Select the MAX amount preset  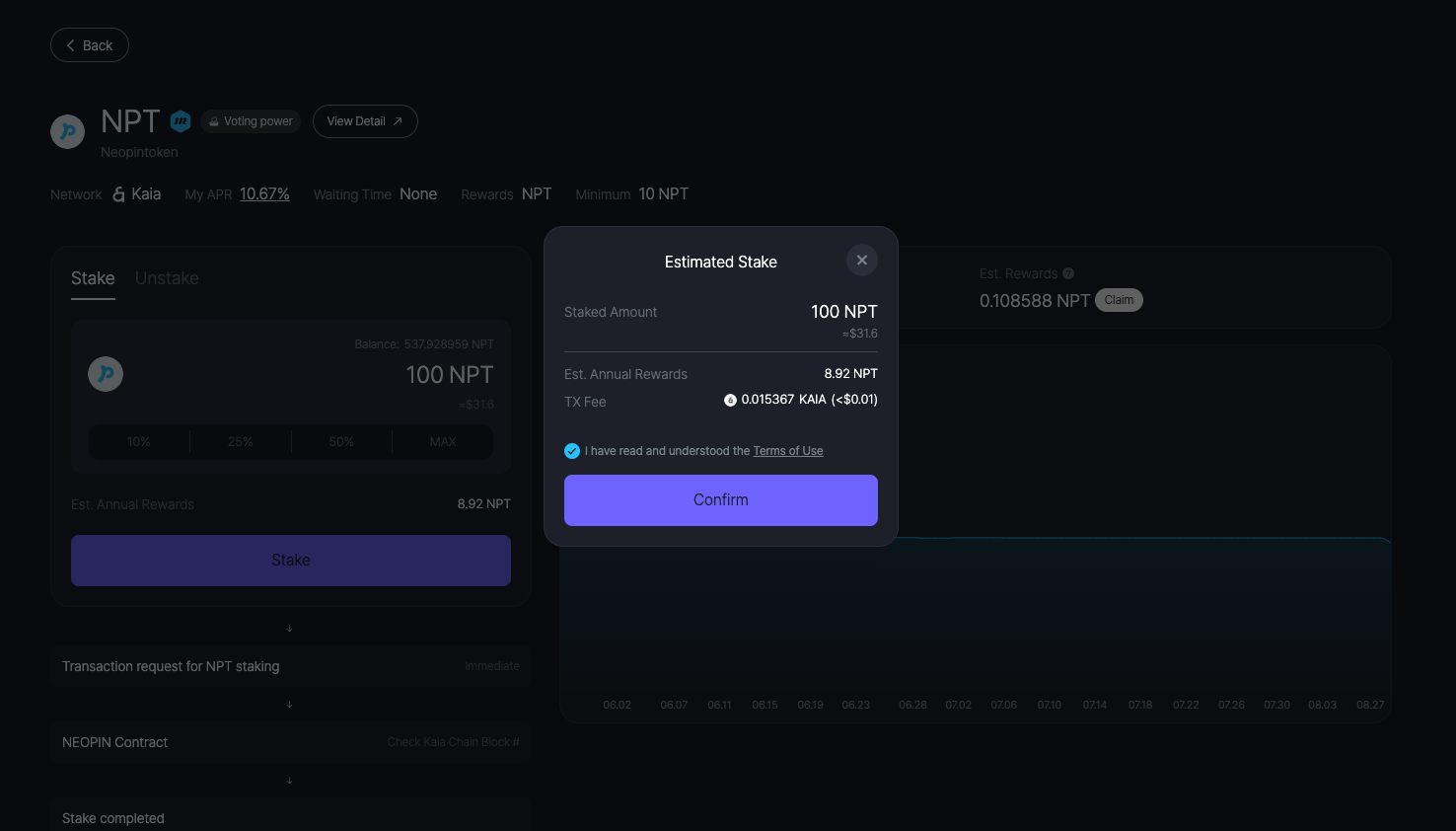[443, 442]
